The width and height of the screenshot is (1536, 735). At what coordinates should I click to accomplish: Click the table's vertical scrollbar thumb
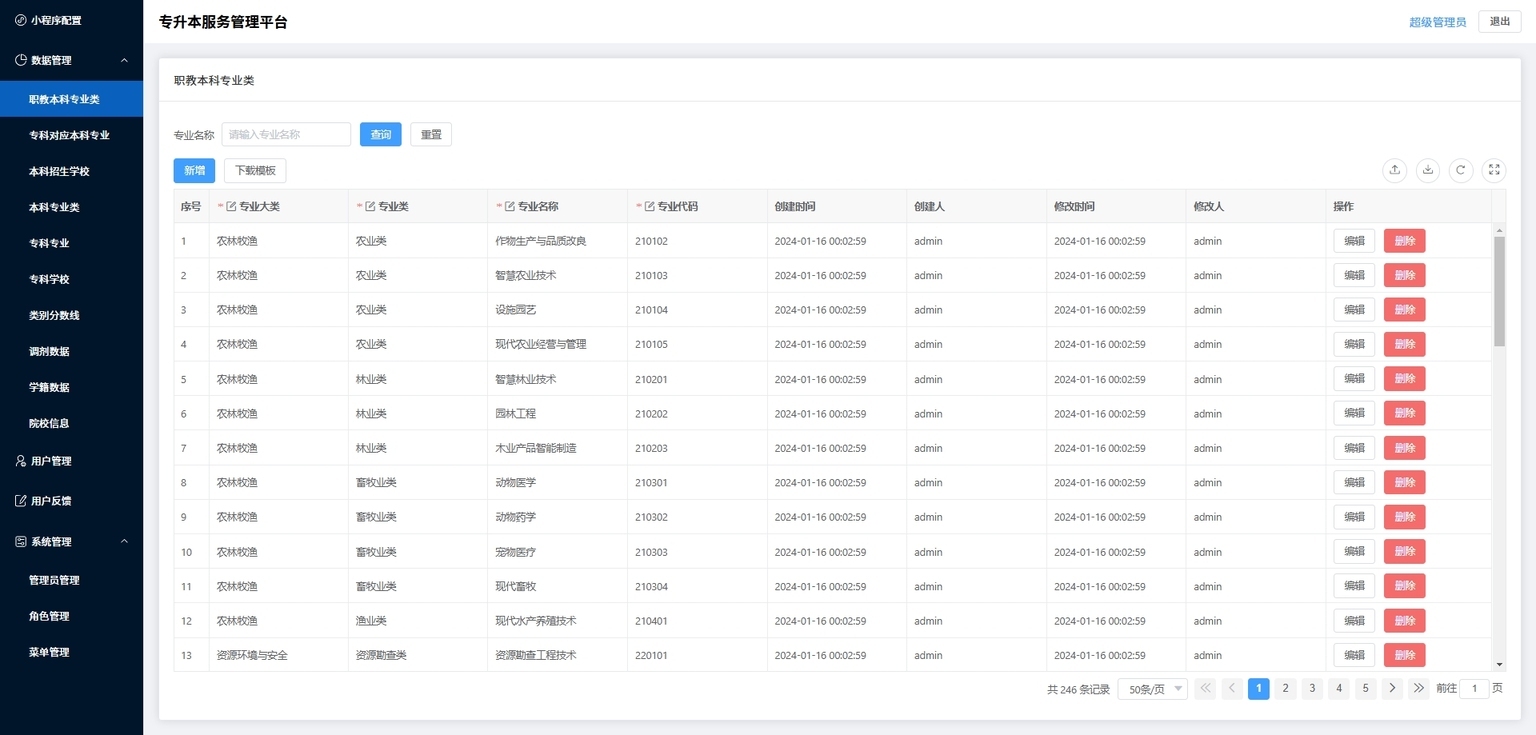1499,290
